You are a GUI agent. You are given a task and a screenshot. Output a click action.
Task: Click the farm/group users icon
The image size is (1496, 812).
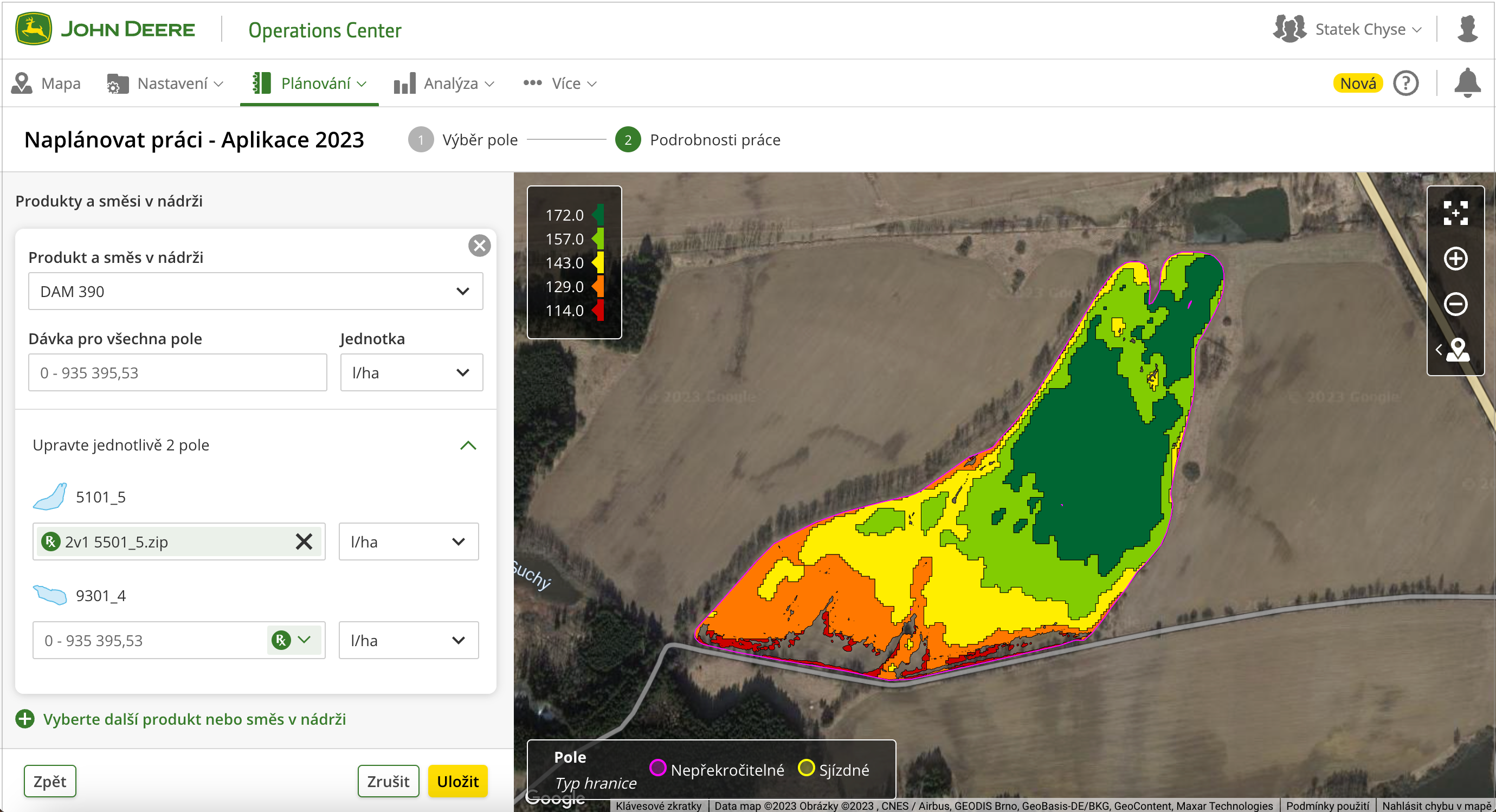pos(1290,28)
